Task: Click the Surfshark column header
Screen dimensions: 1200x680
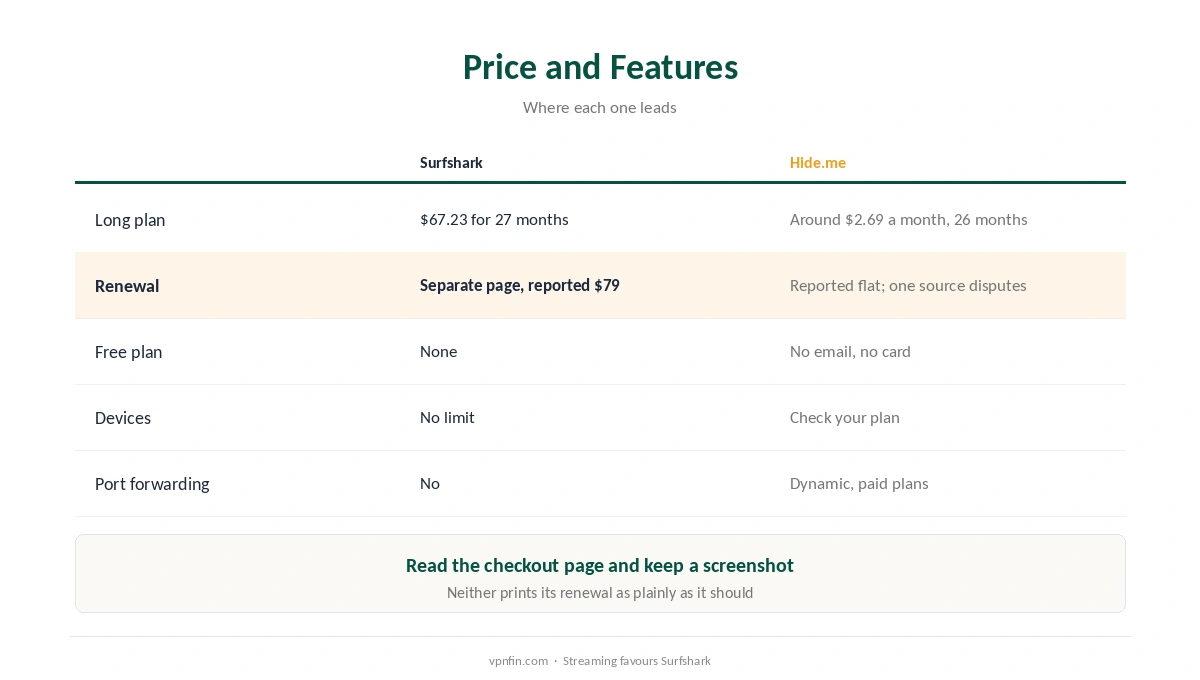Action: click(x=451, y=163)
